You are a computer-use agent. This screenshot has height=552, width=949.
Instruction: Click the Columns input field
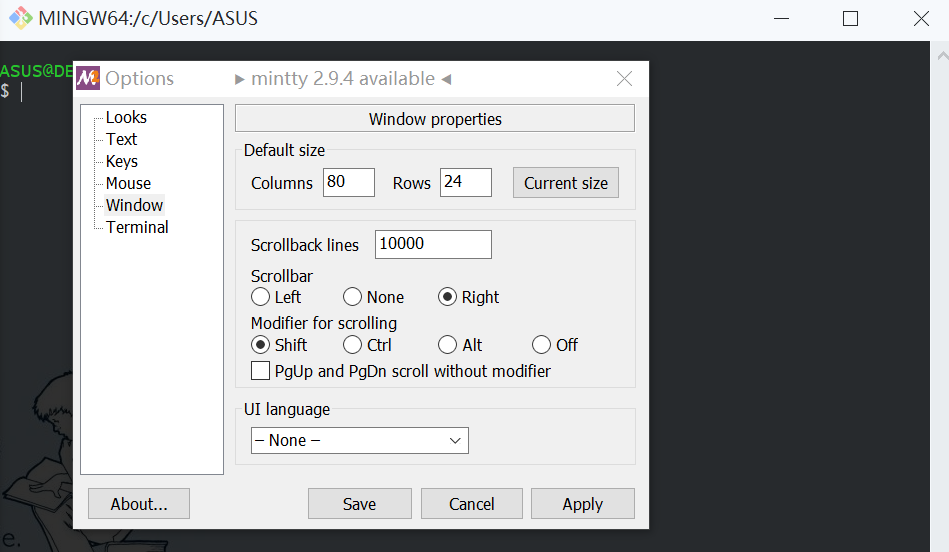[x=349, y=182]
